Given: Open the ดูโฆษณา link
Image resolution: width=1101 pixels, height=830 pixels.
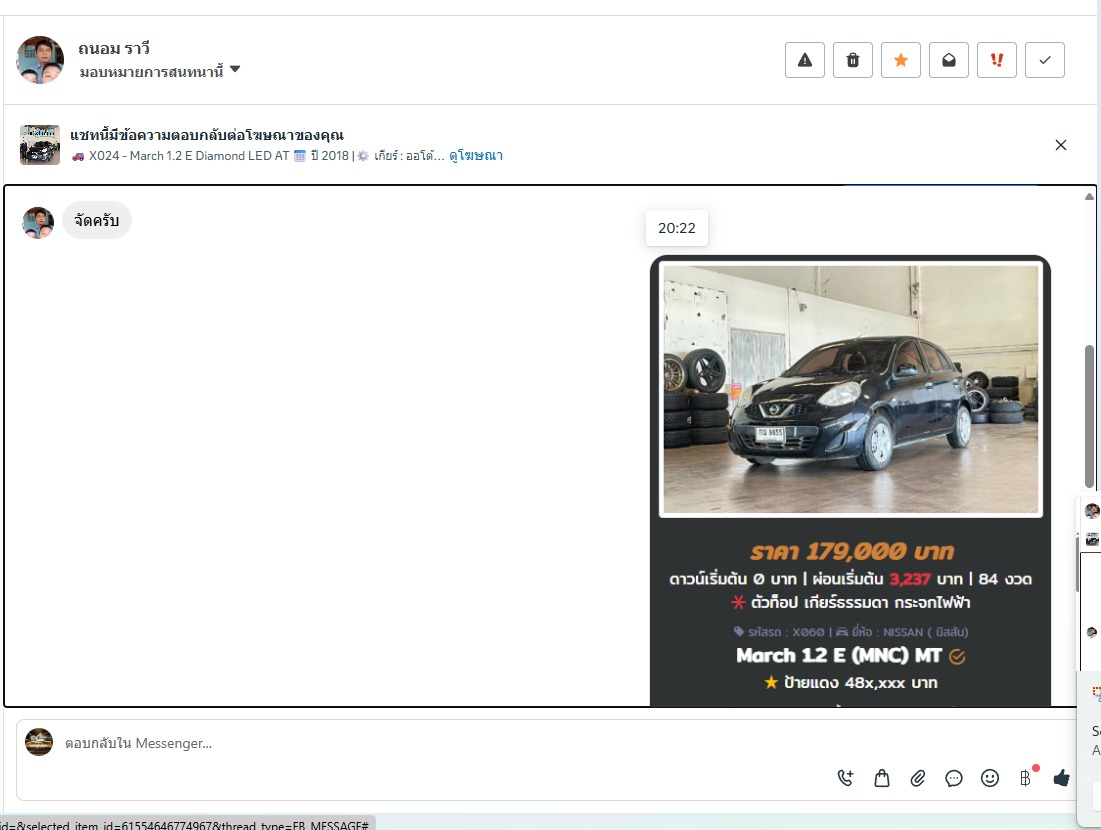Looking at the screenshot, I should pyautogui.click(x=476, y=155).
